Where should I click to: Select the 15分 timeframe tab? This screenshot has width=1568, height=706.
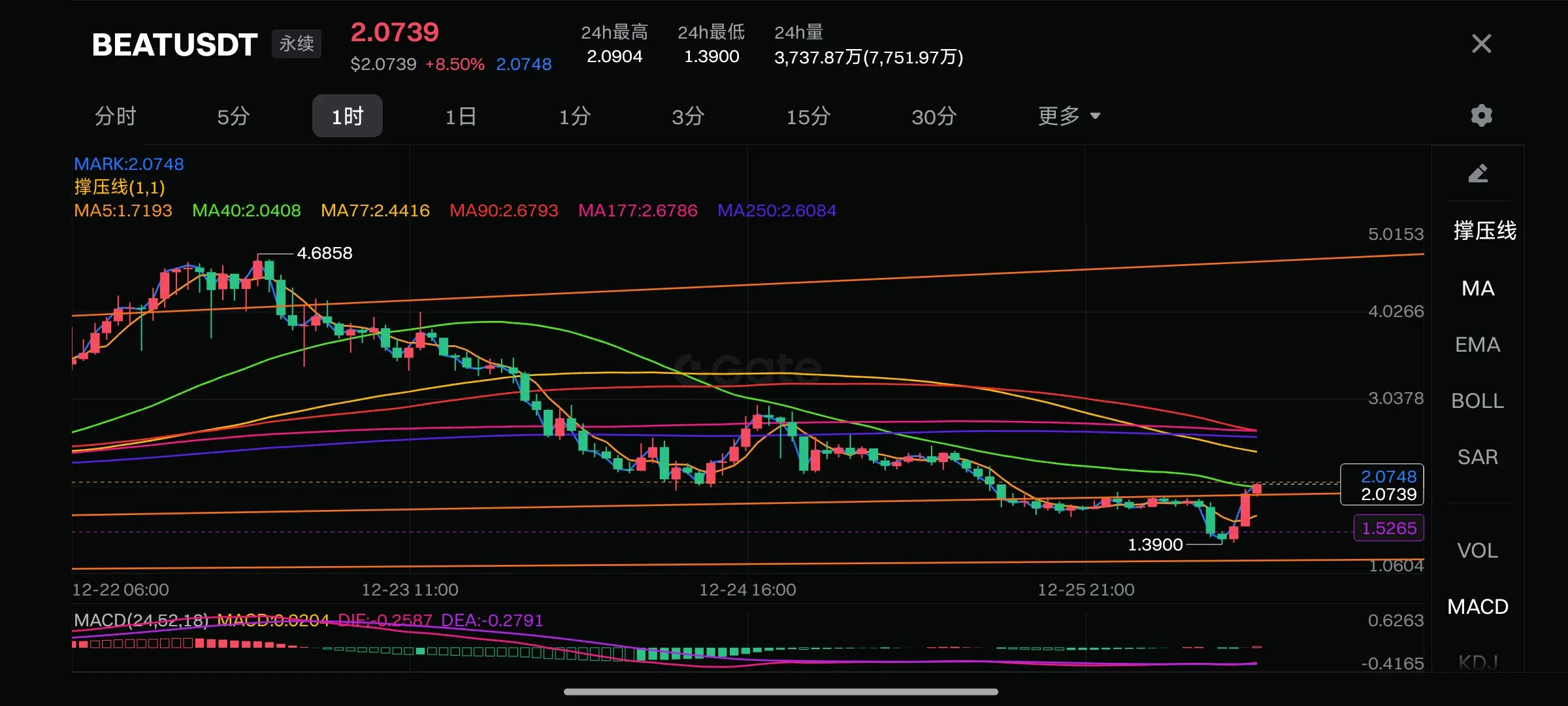808,116
